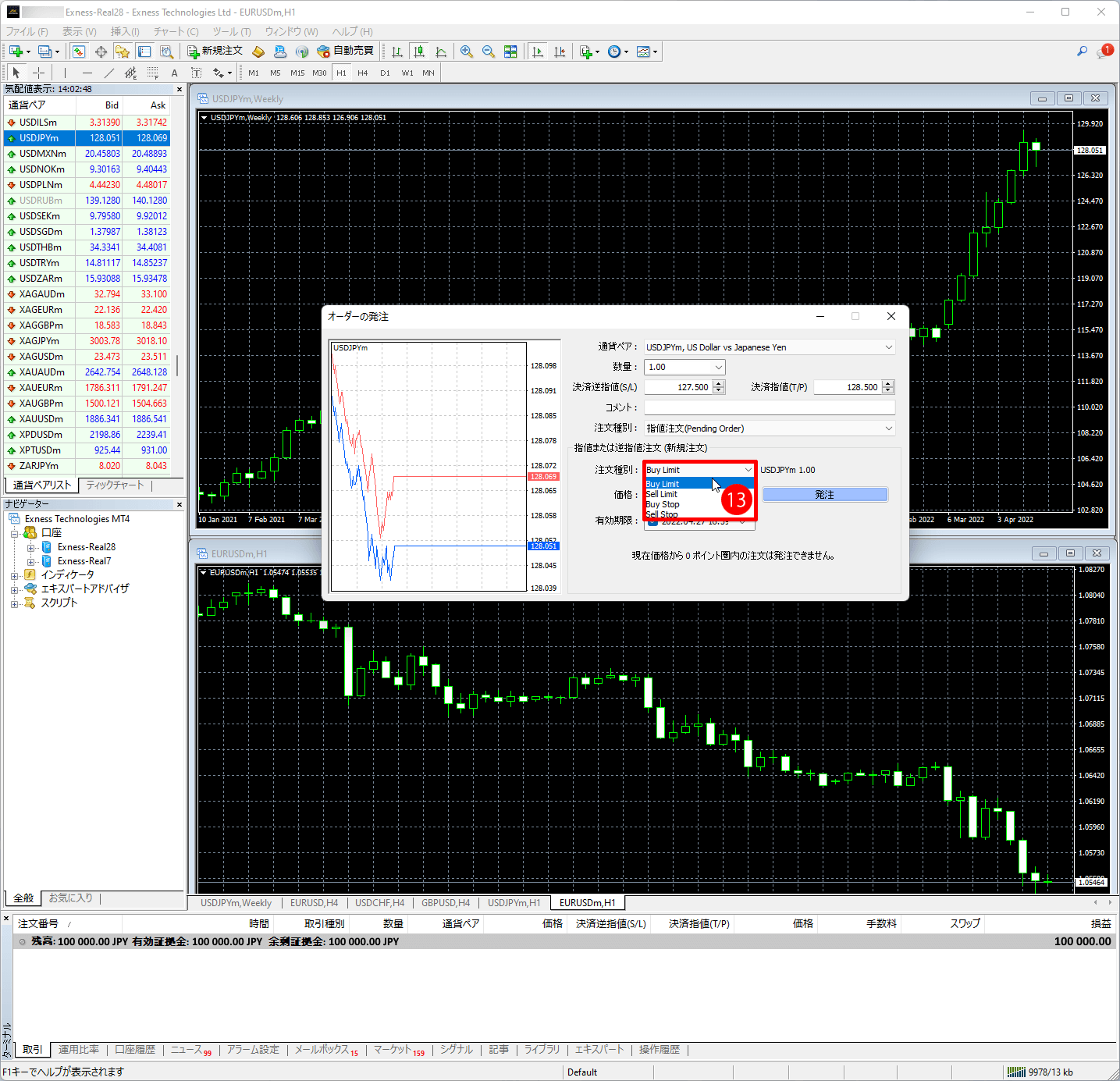1120x1081 pixels.
Task: Toggle the 有効期限 expiry checkbox
Action: coord(652,522)
